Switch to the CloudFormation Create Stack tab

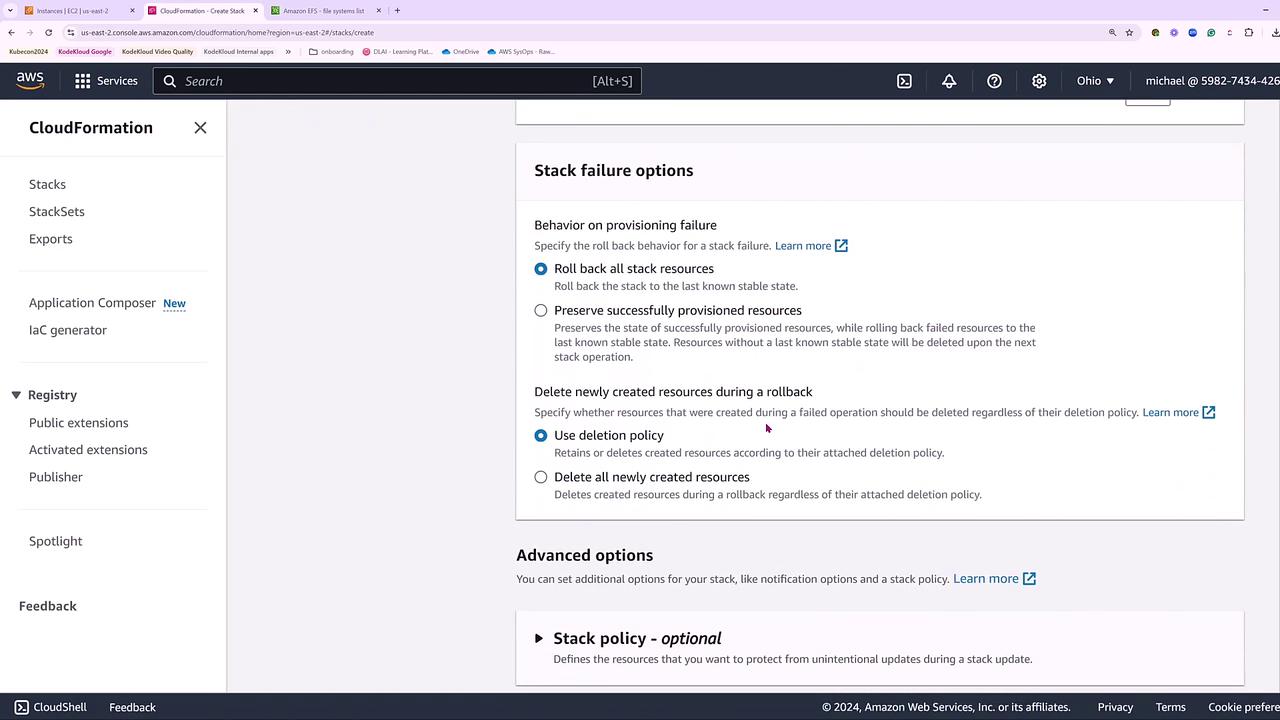202,11
